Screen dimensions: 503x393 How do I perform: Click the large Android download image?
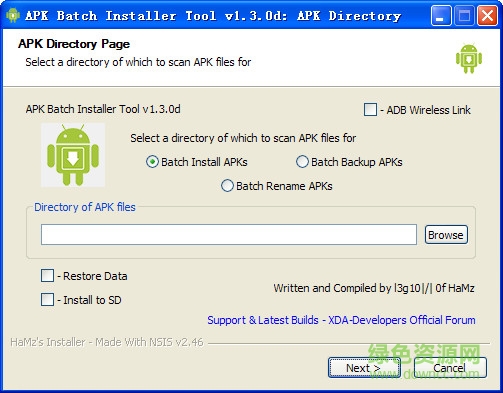73,155
